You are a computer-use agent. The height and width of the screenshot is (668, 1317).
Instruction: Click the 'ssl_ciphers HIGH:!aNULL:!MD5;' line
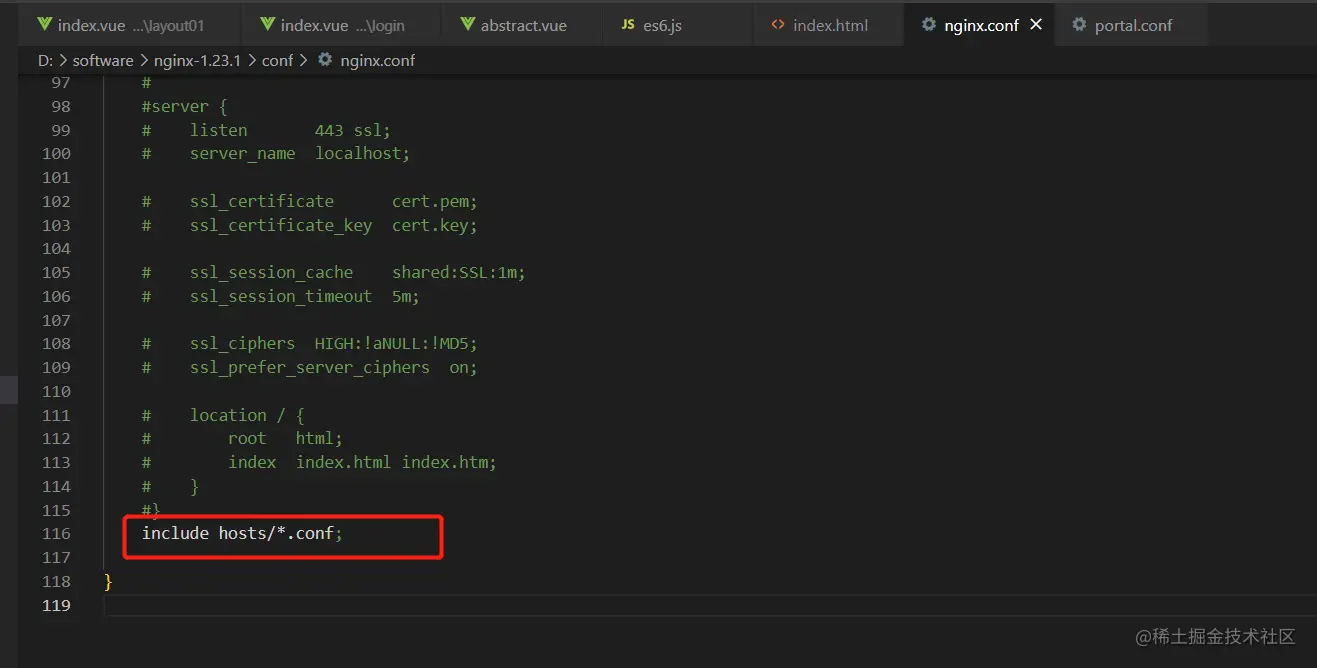click(x=310, y=344)
